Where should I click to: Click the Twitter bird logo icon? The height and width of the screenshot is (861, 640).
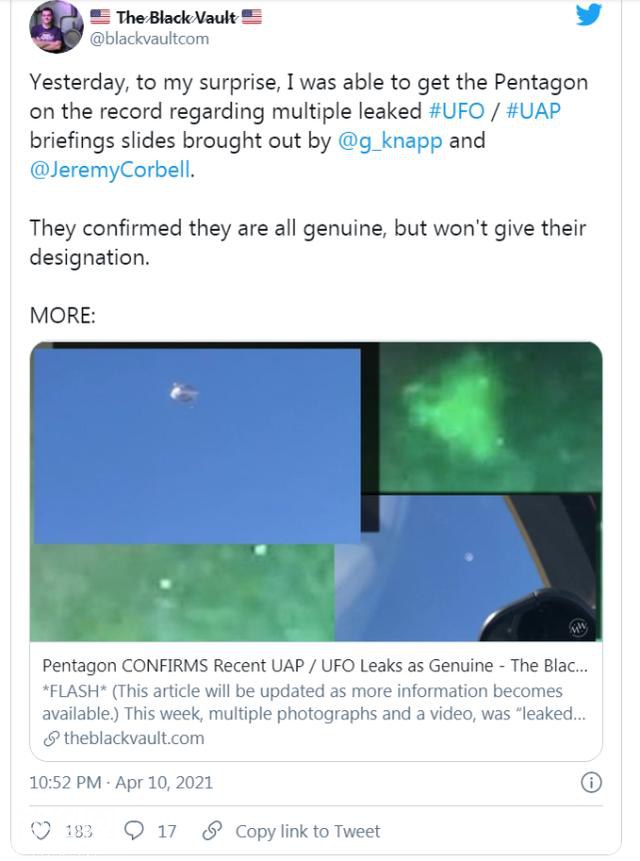589,16
